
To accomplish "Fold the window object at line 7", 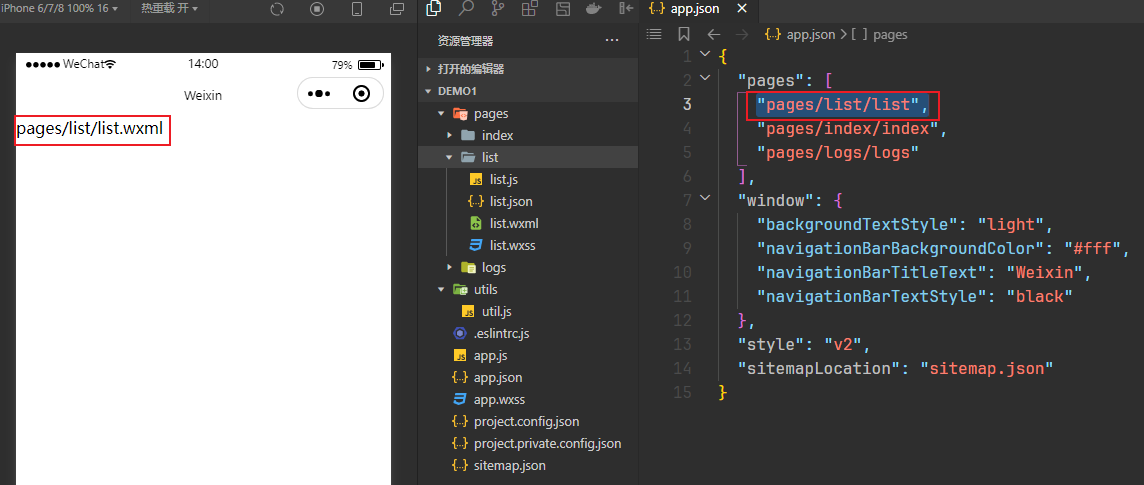I will click(704, 198).
